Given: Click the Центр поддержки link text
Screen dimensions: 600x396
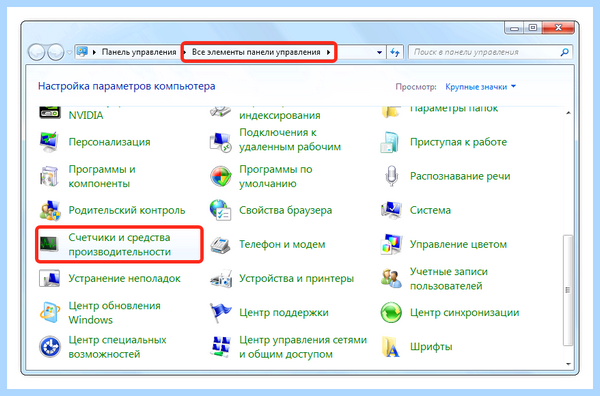Looking at the screenshot, I should 284,313.
